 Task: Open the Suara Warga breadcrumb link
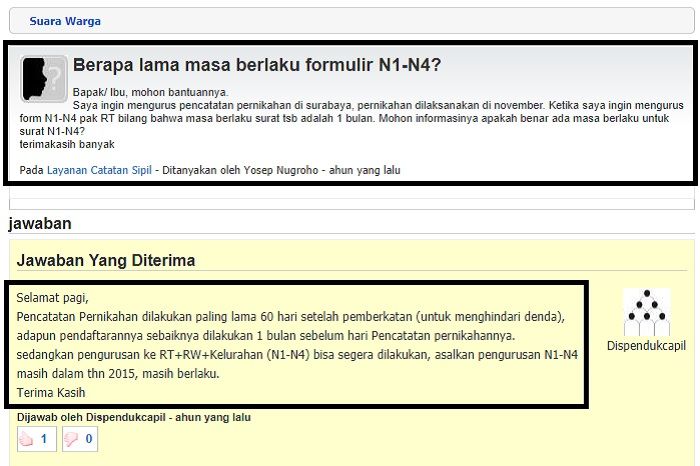coord(65,21)
